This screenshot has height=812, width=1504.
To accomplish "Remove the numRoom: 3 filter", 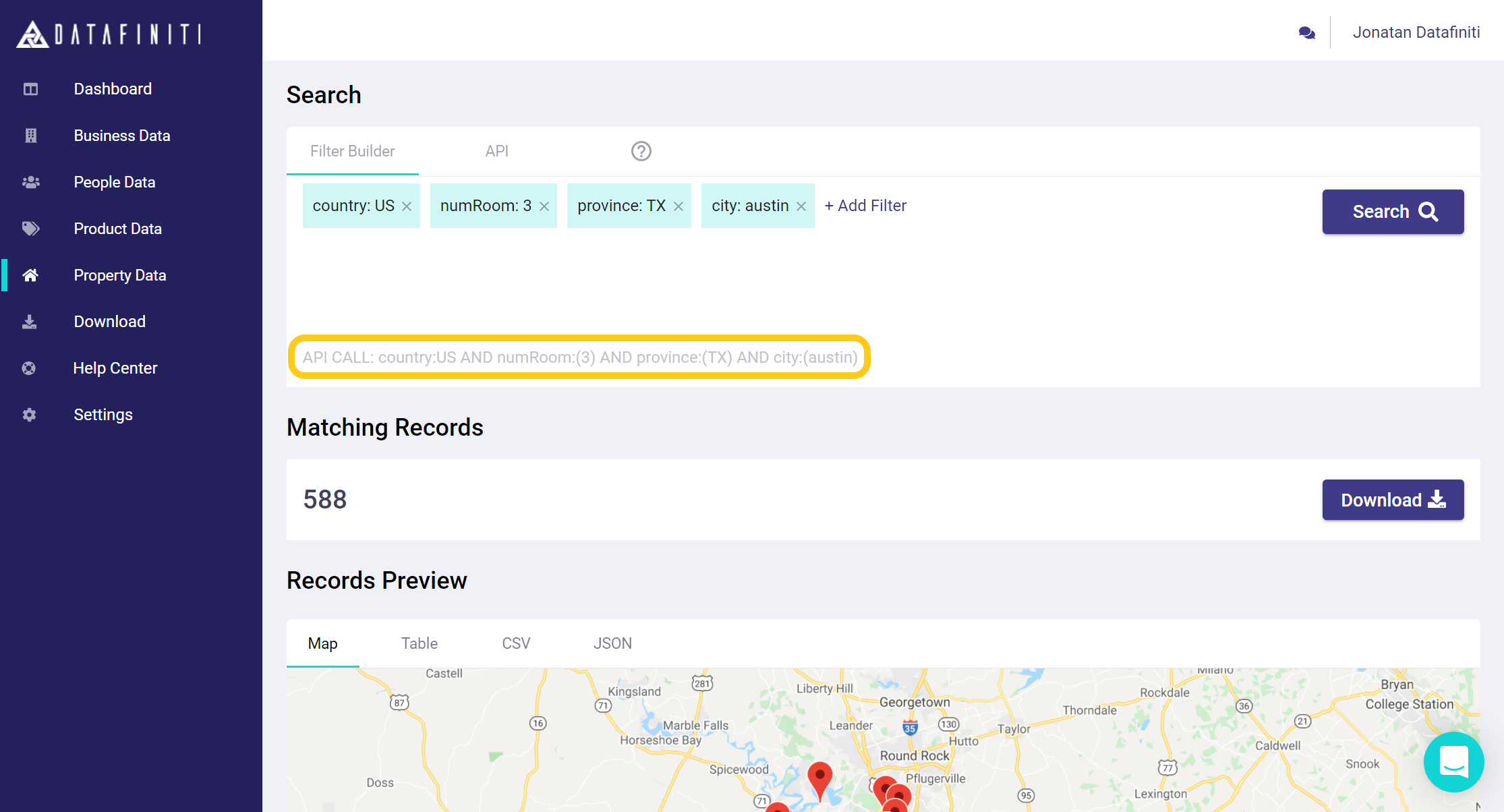I will tap(544, 206).
